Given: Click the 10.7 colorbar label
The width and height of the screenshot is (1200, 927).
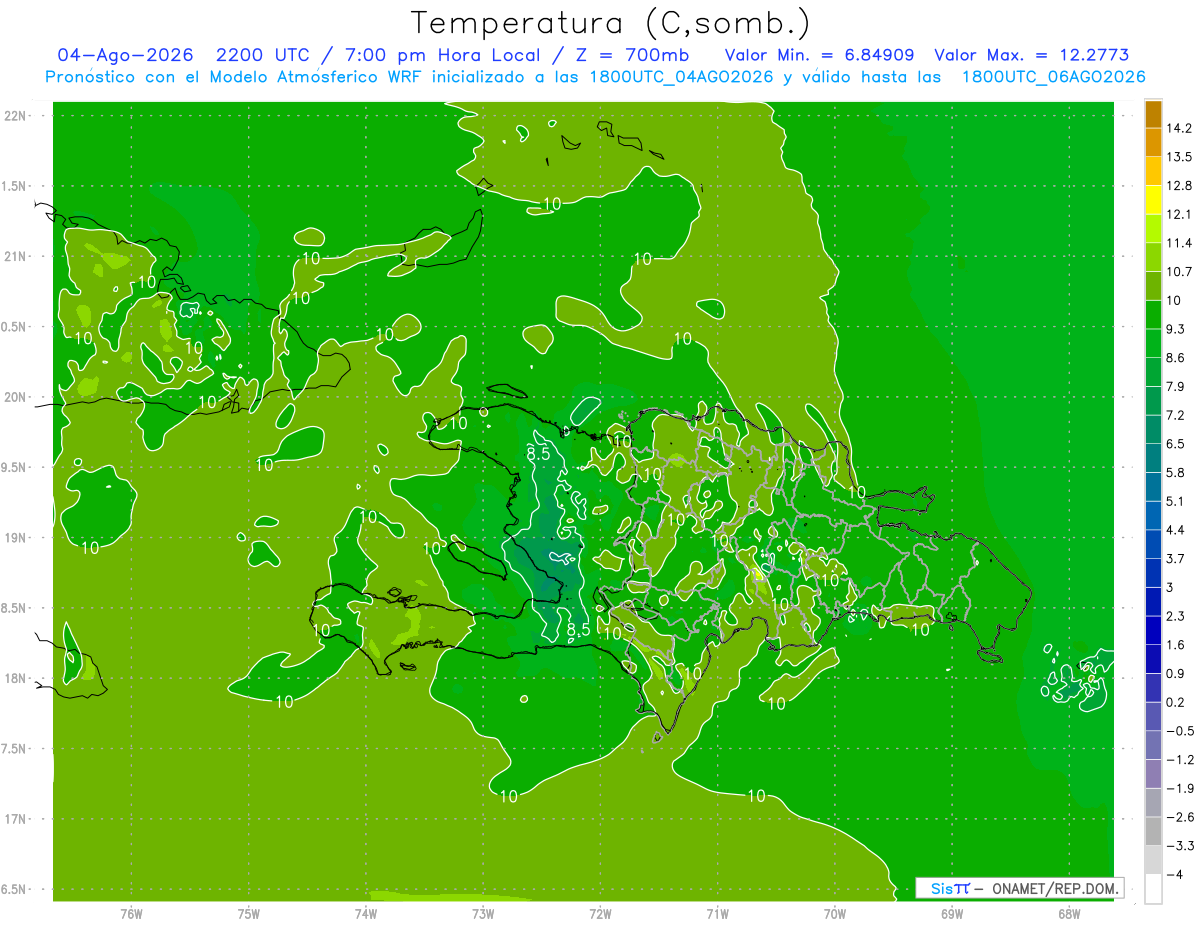Looking at the screenshot, I should click(1179, 272).
